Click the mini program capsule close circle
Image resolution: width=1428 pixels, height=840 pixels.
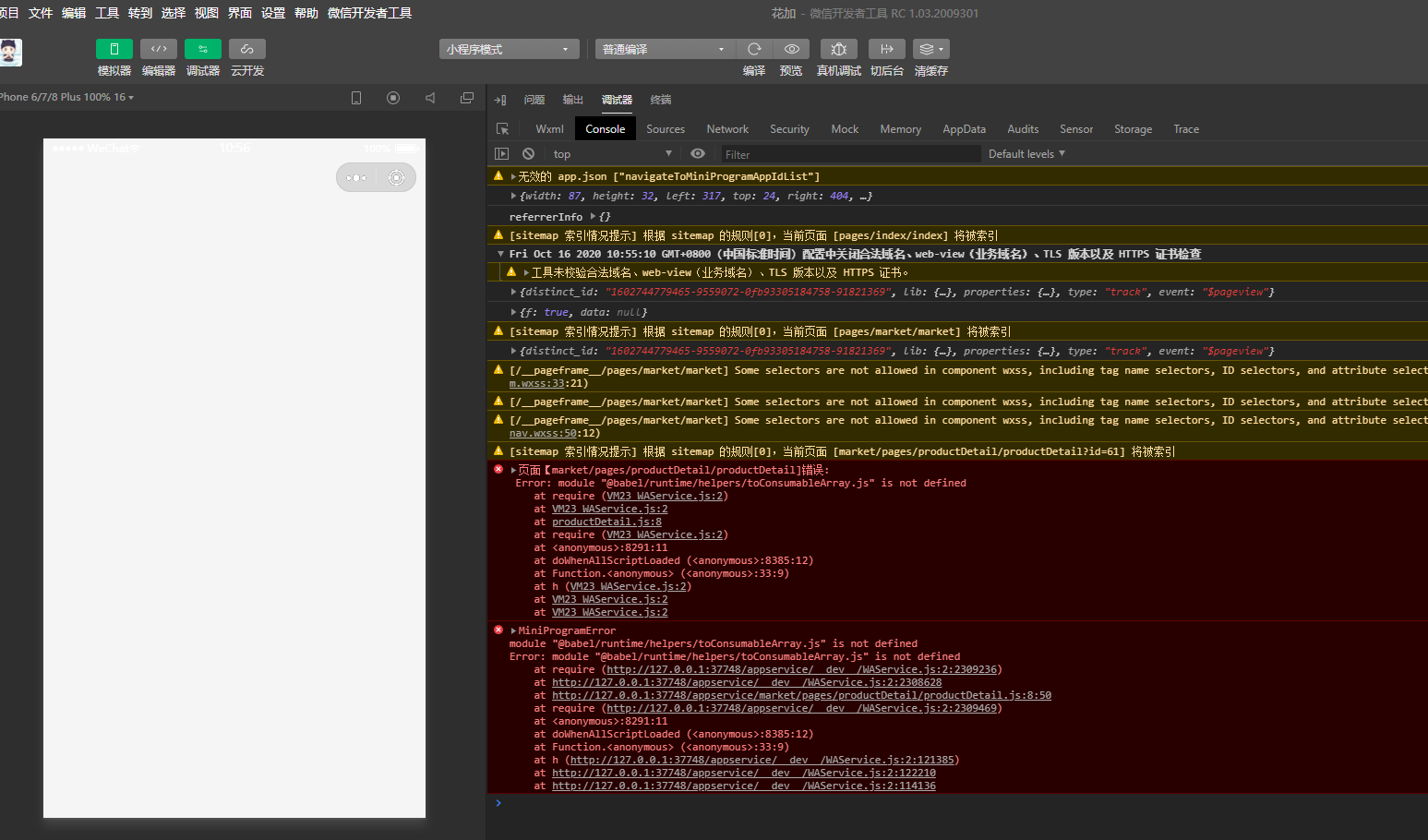396,177
